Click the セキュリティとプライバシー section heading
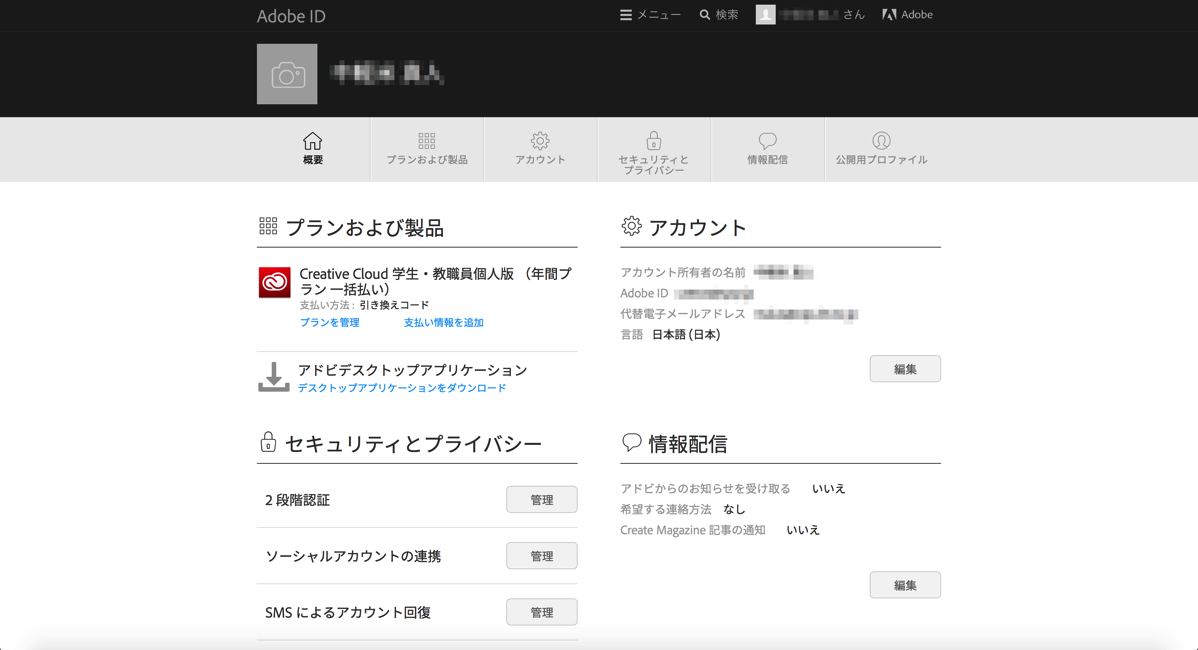Image resolution: width=1198 pixels, height=650 pixels. 413,444
